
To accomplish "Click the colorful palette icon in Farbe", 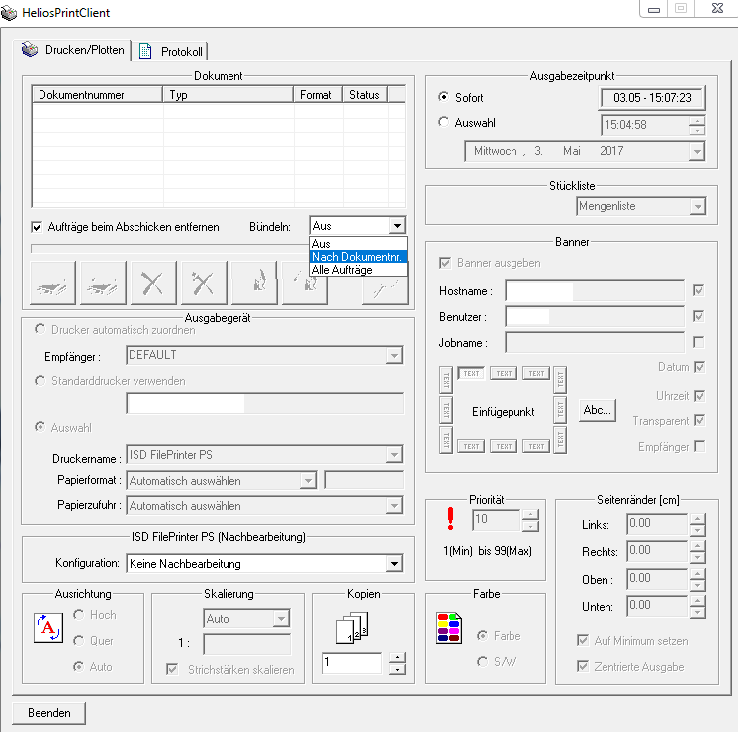I will pyautogui.click(x=449, y=627).
